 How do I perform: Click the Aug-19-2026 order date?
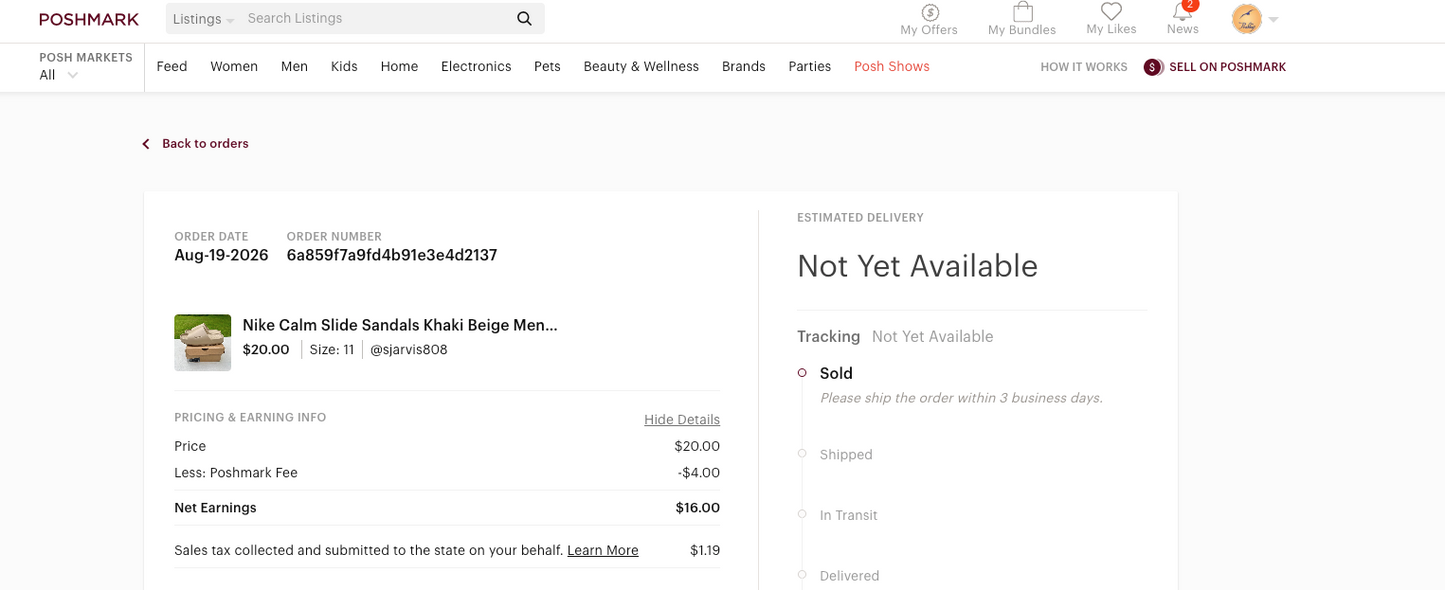click(221, 255)
